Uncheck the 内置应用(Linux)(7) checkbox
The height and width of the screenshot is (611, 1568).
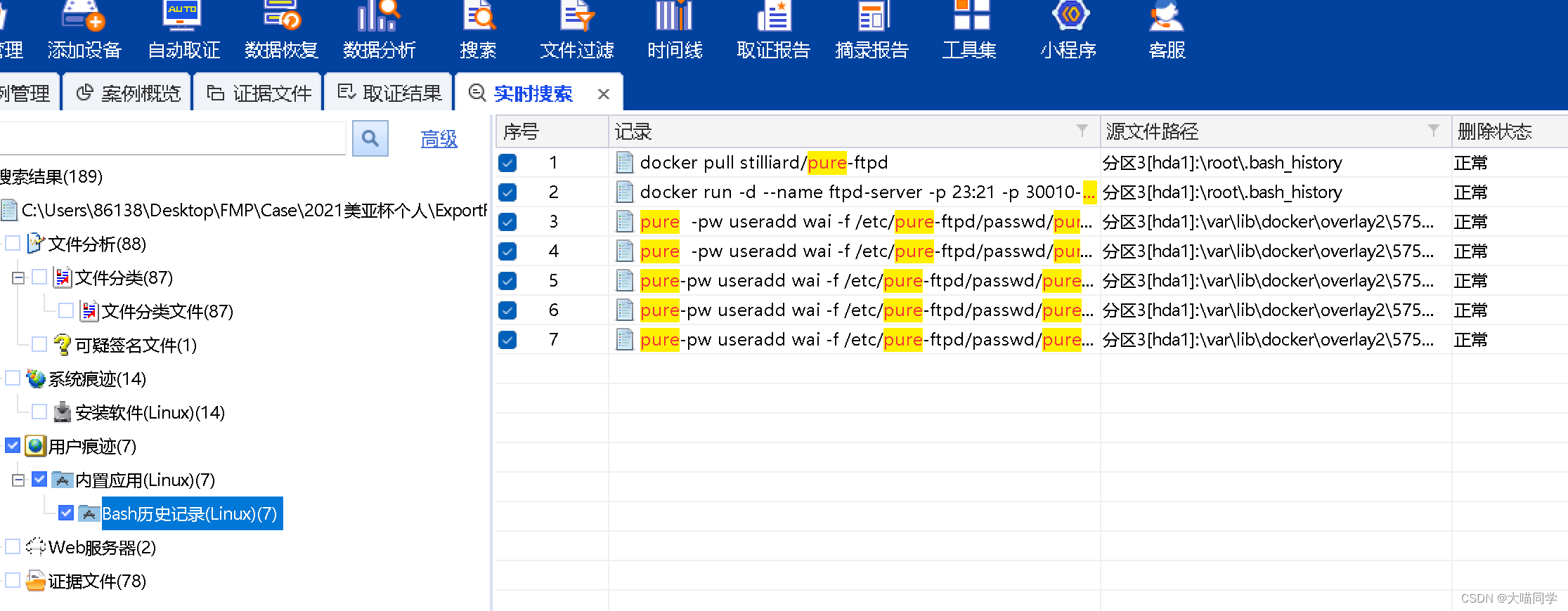tap(40, 479)
